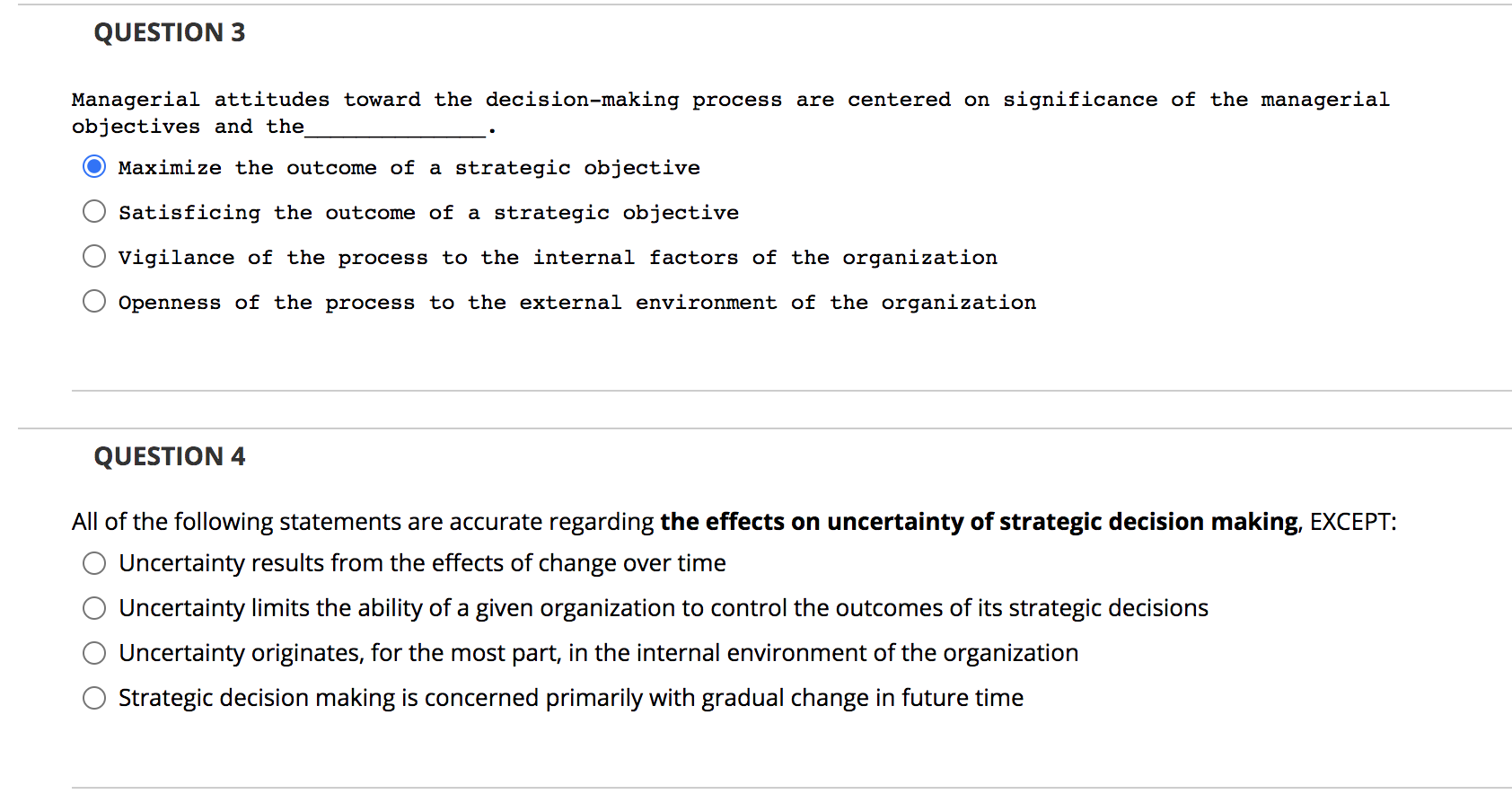Pick "Strategic decision making is concerned primarily" option

point(93,698)
